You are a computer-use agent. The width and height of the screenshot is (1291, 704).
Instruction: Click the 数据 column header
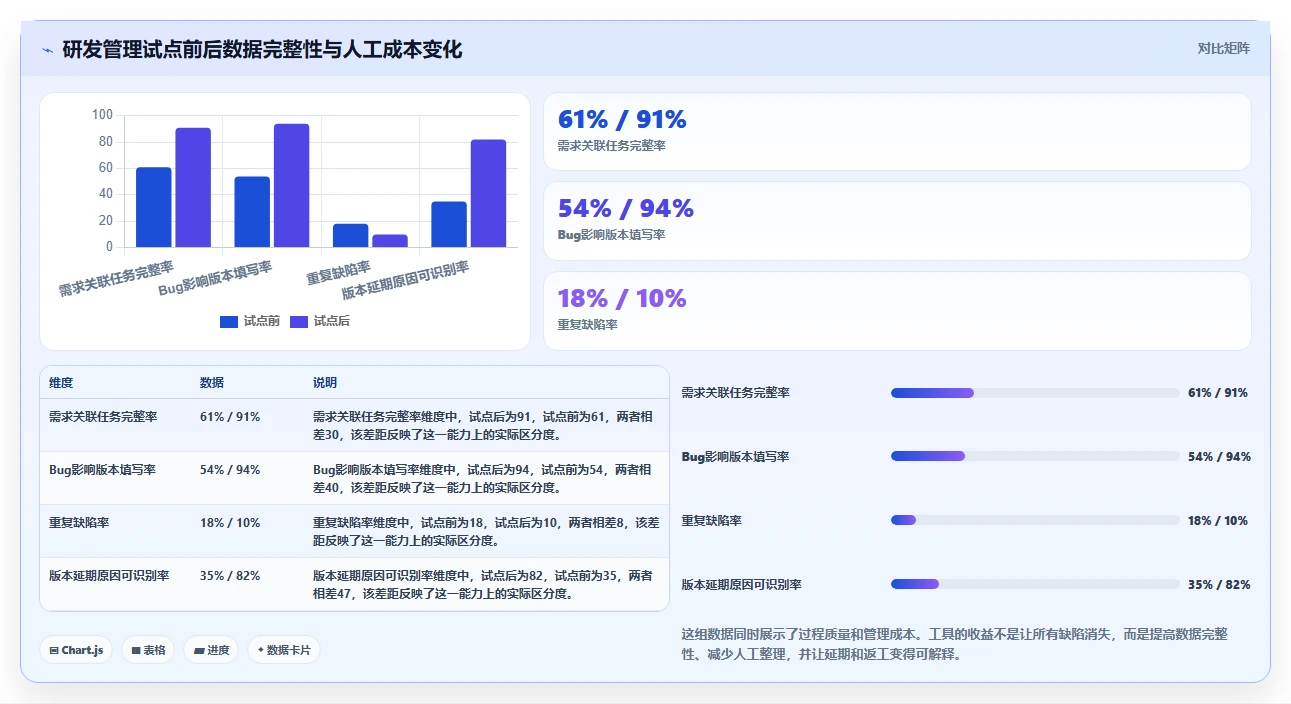[x=212, y=383]
